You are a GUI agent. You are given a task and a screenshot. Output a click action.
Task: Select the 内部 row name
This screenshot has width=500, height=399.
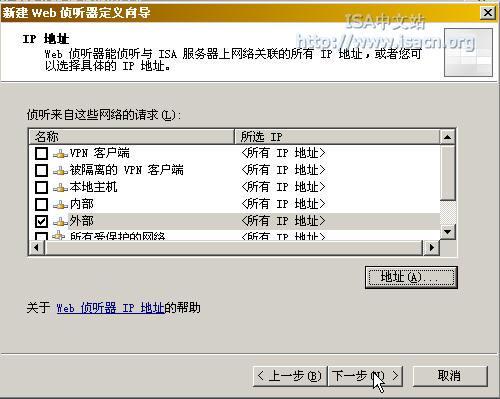[x=82, y=204]
